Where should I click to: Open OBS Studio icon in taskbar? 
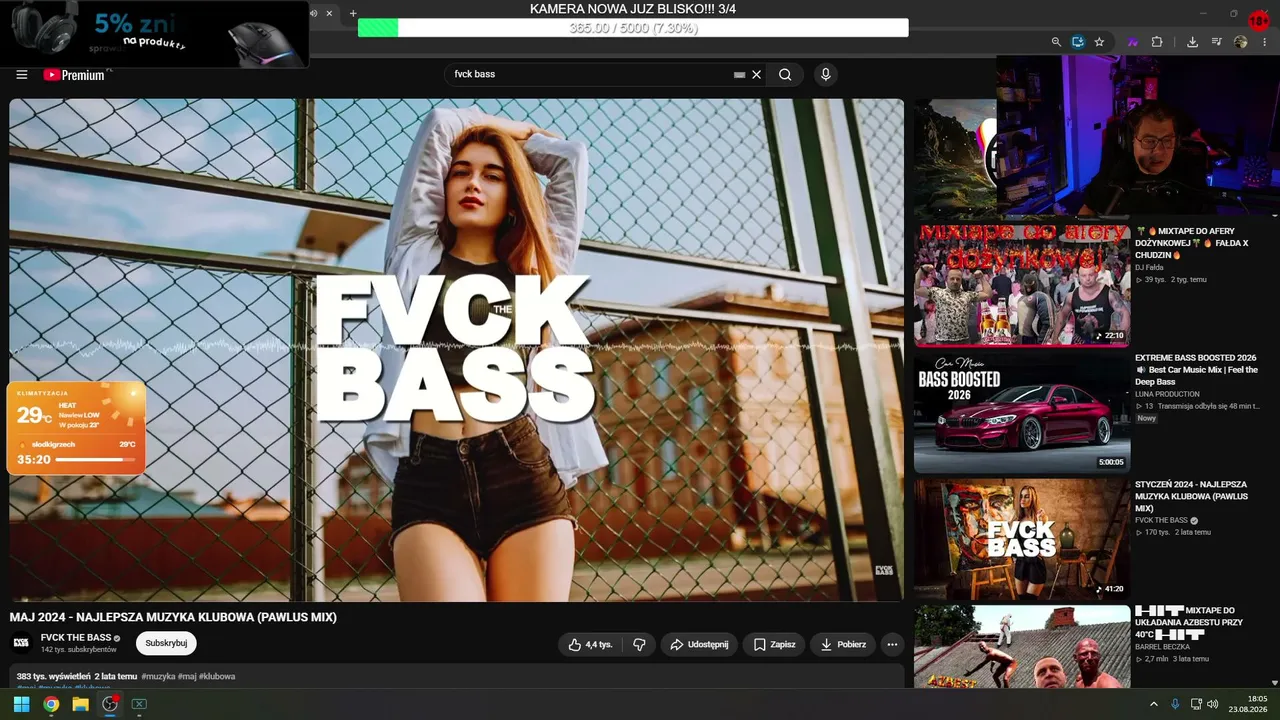click(110, 704)
